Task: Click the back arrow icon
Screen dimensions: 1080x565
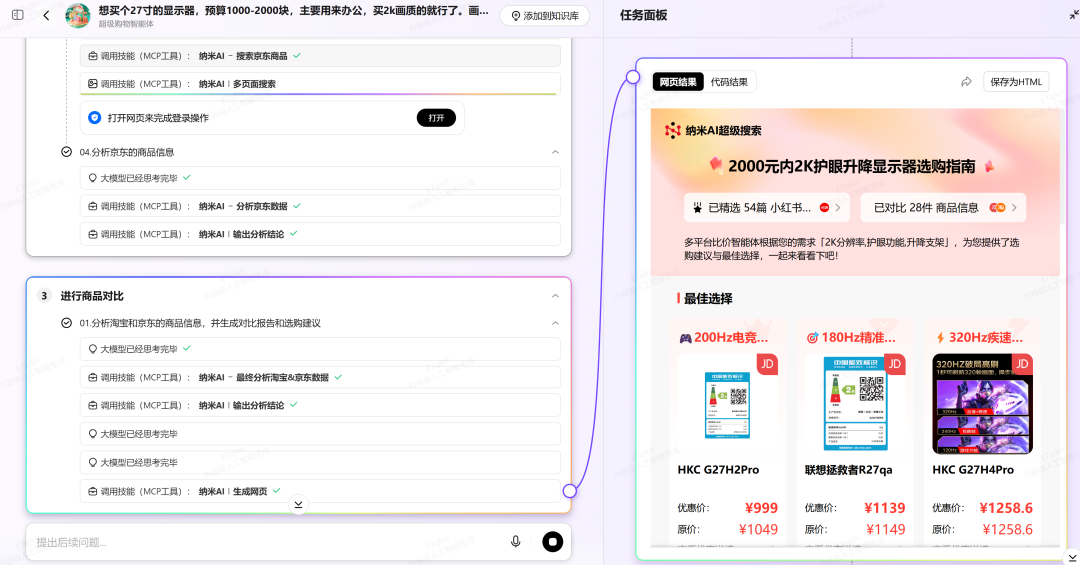Action: (x=46, y=15)
